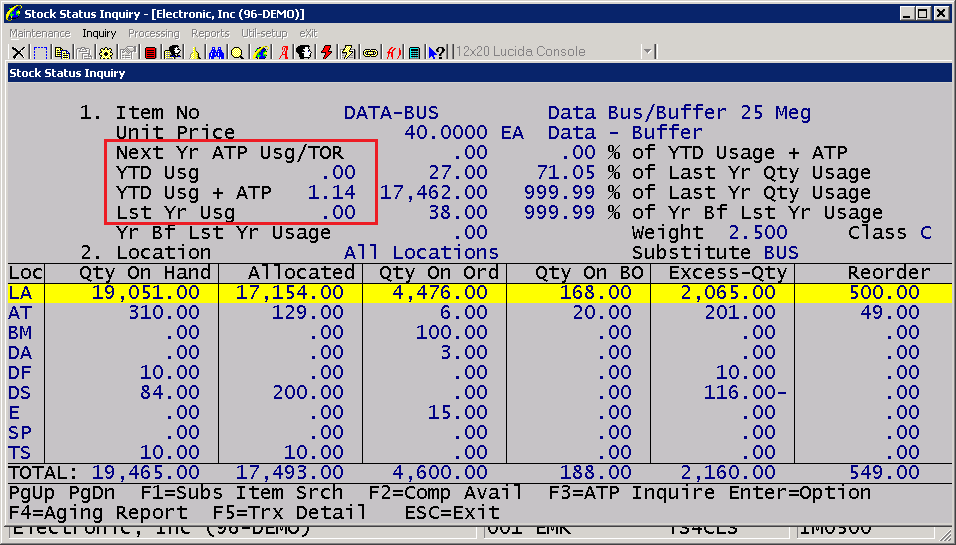956x545 pixels.
Task: Click the 19,051.00 Qty On Hand cell
Action: (146, 293)
